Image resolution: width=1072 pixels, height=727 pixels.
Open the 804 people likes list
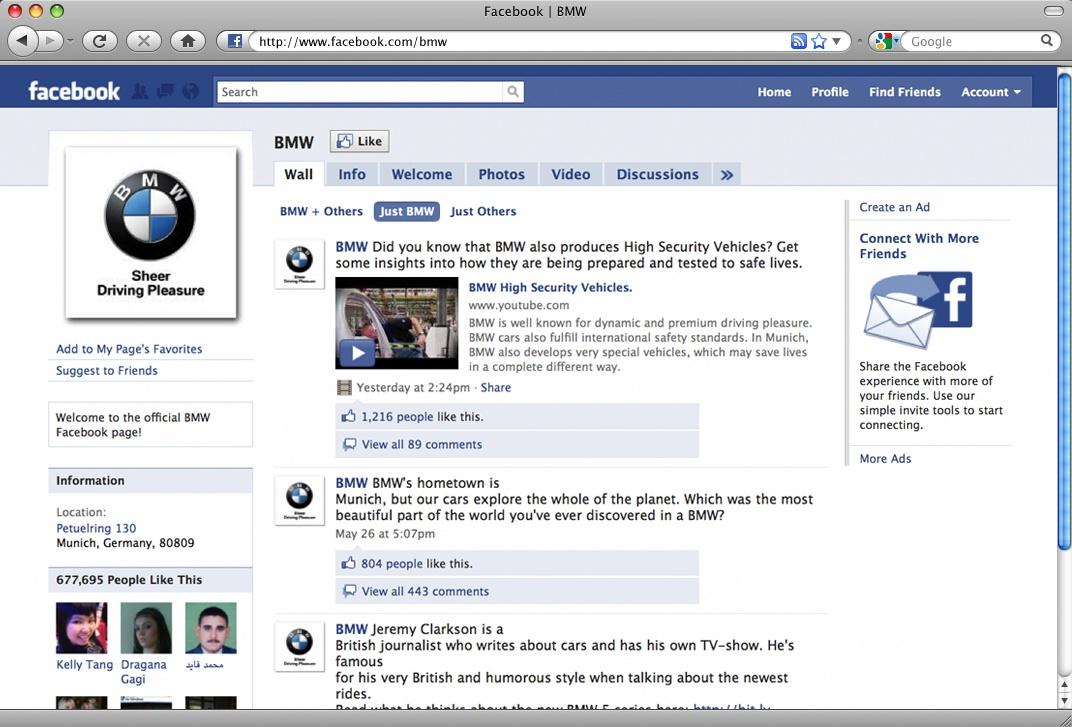(x=392, y=564)
